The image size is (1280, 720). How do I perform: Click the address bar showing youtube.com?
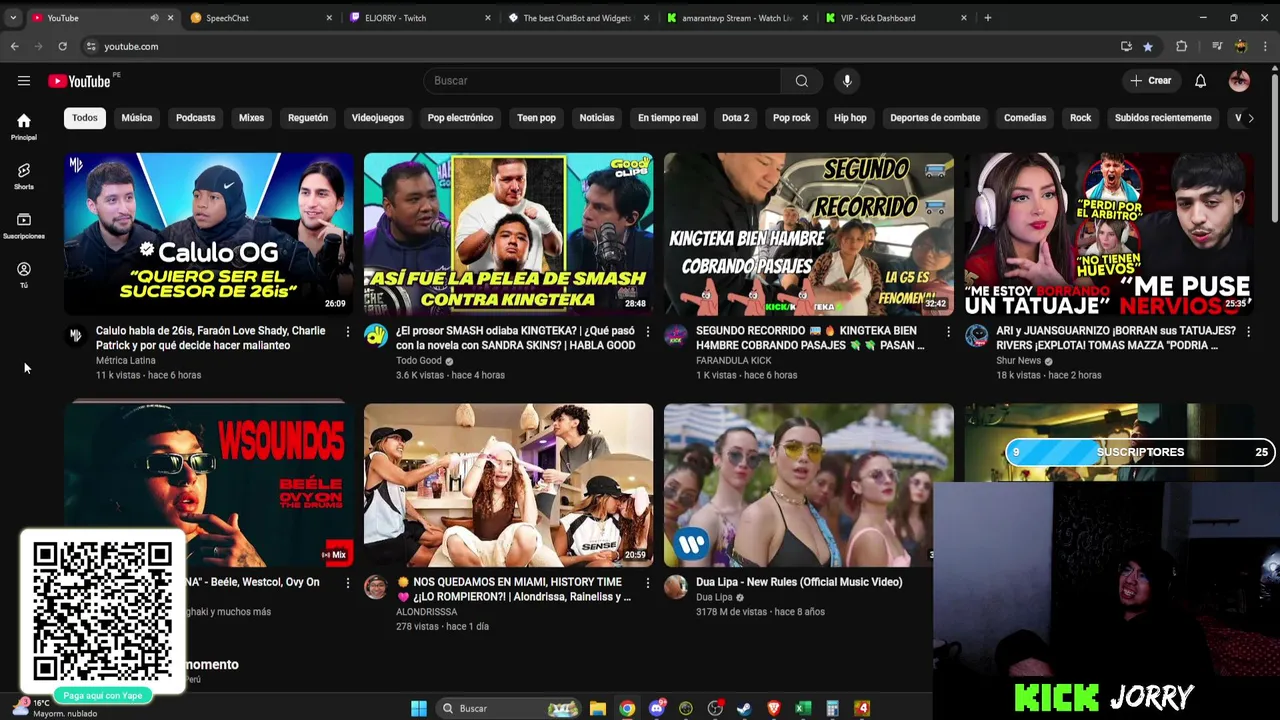click(x=600, y=46)
